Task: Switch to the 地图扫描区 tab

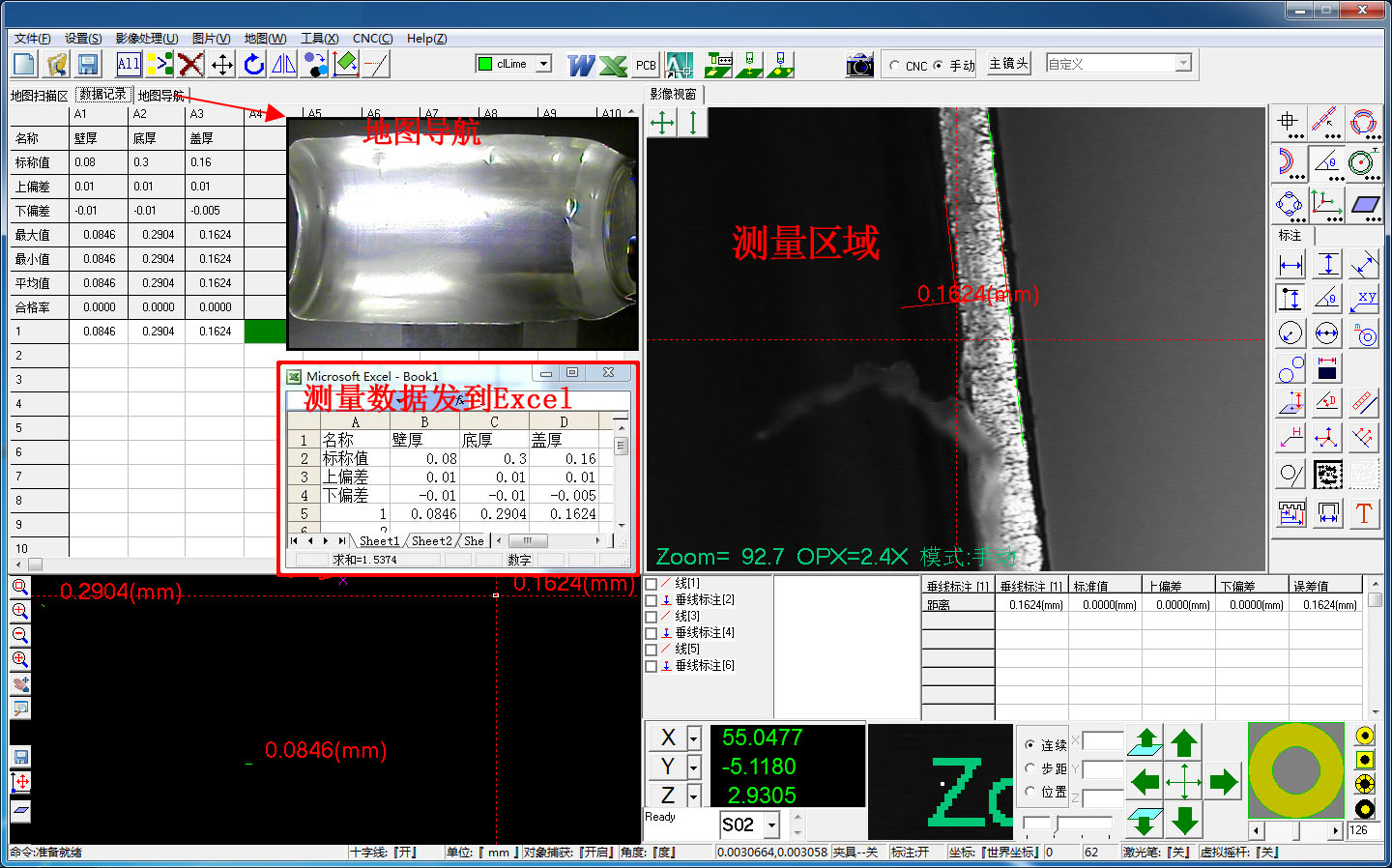Action: pos(39,96)
